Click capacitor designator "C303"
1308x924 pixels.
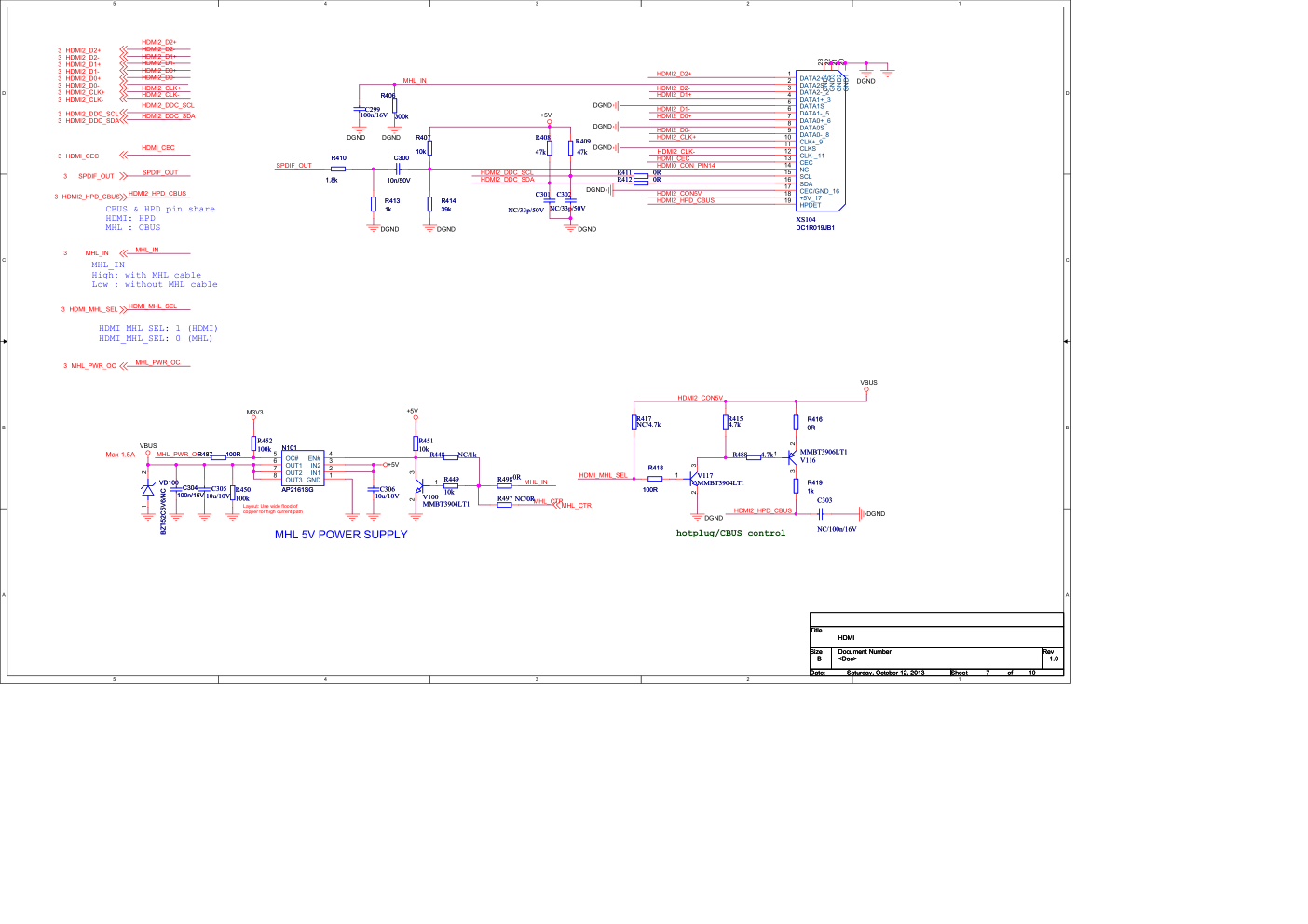[x=824, y=501]
